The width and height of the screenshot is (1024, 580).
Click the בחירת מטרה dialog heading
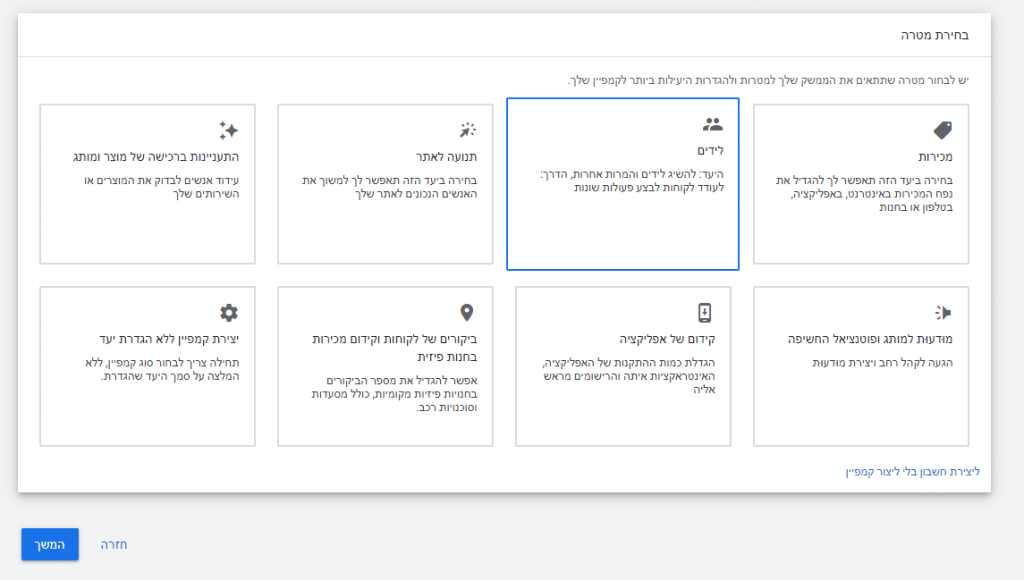[935, 35]
